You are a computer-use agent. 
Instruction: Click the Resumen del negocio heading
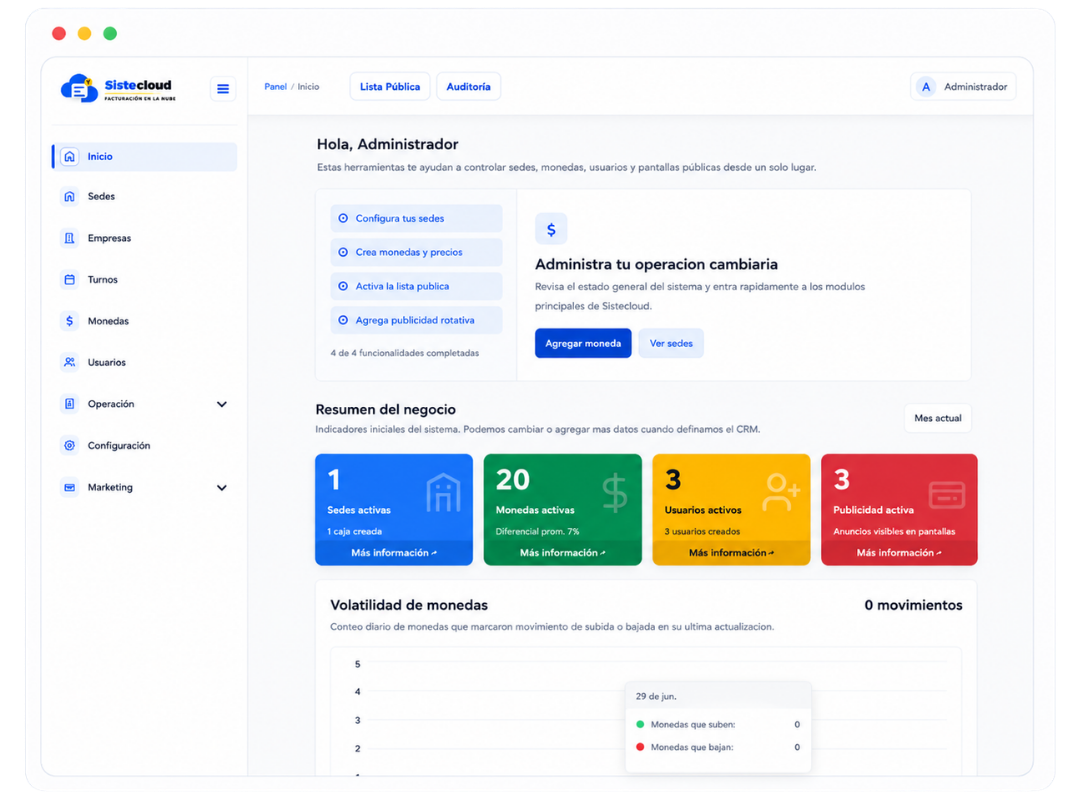click(386, 409)
